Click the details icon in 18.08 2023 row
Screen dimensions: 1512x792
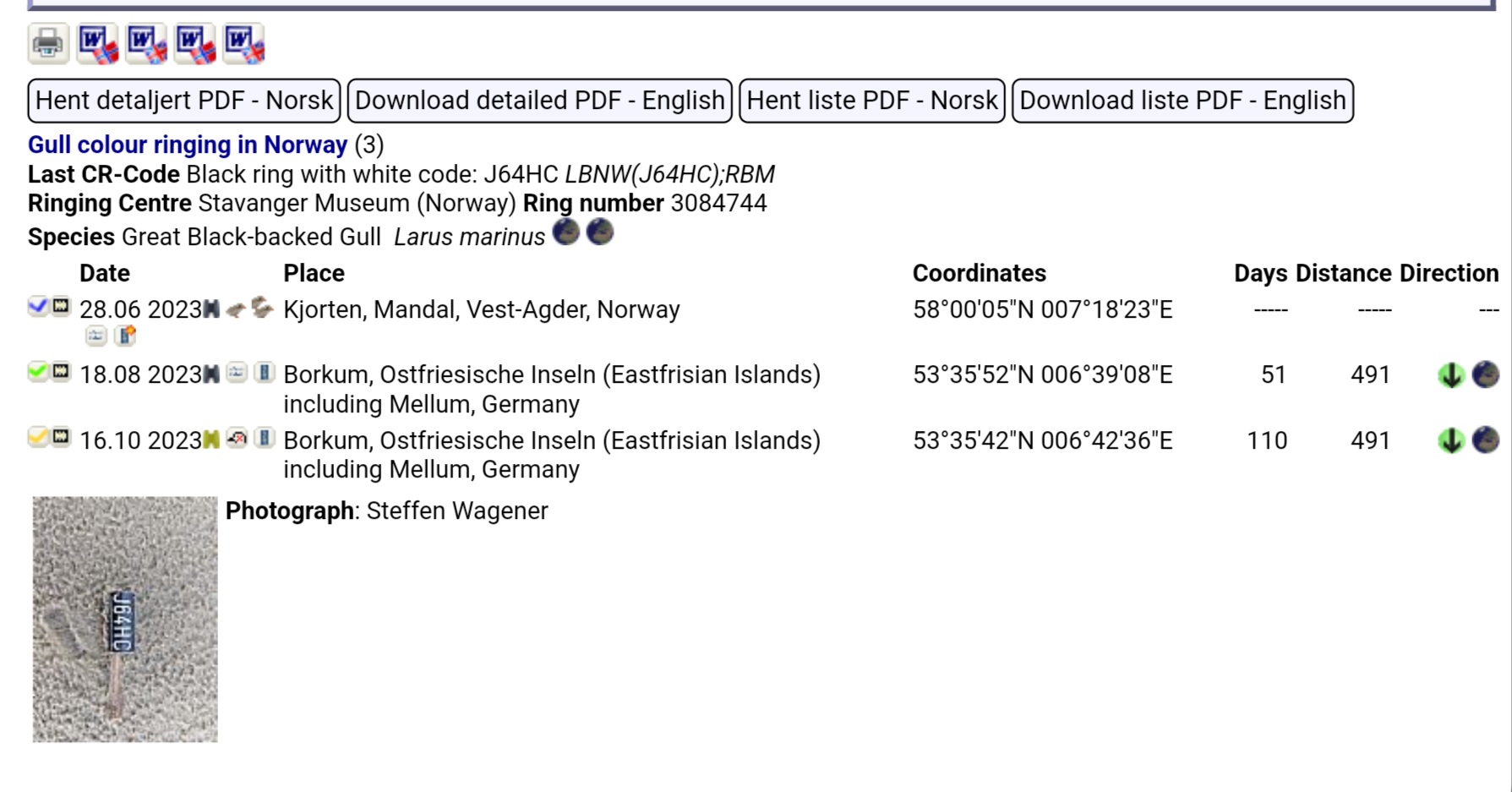click(x=237, y=373)
